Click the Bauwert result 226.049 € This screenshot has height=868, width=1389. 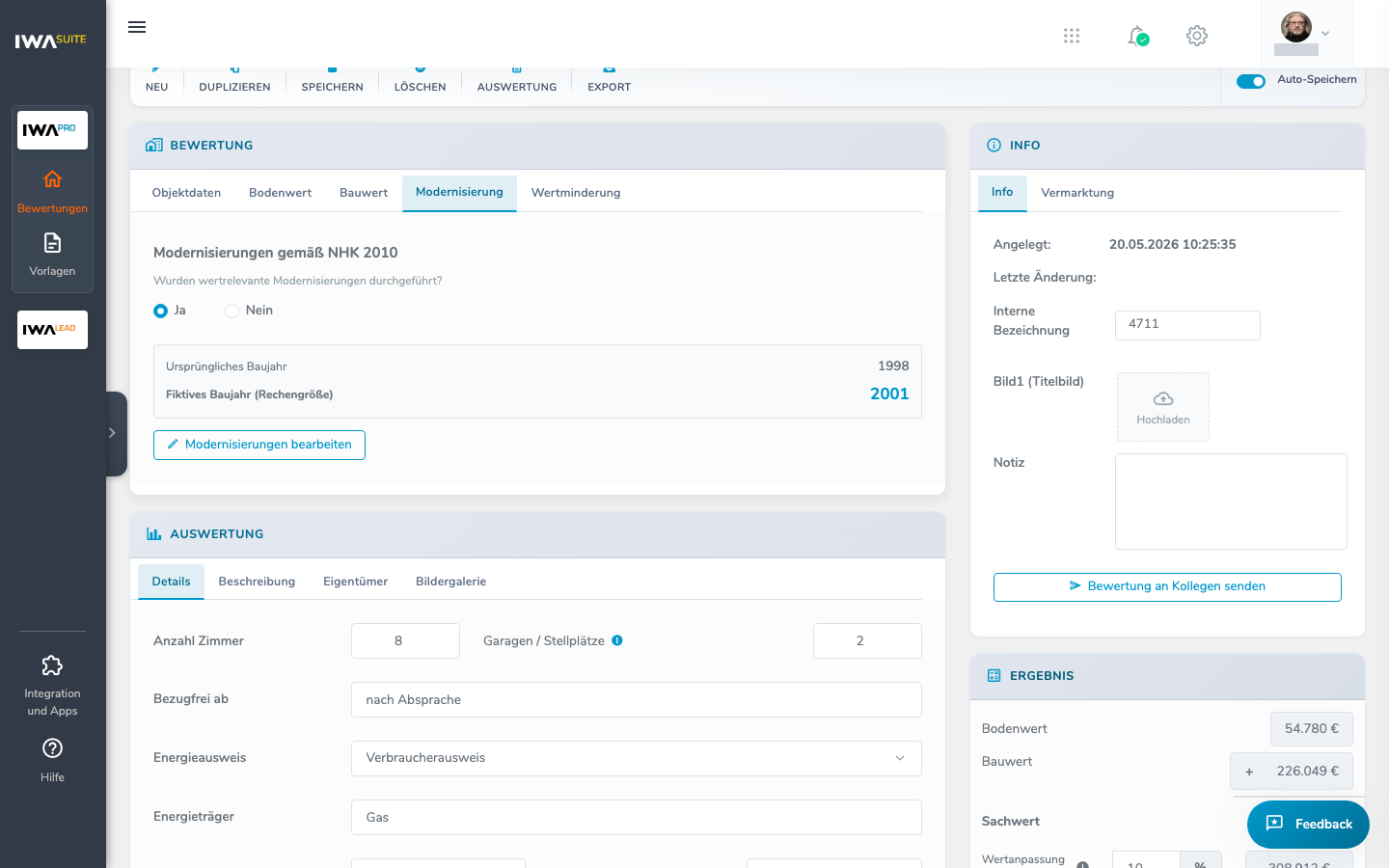1292,772
